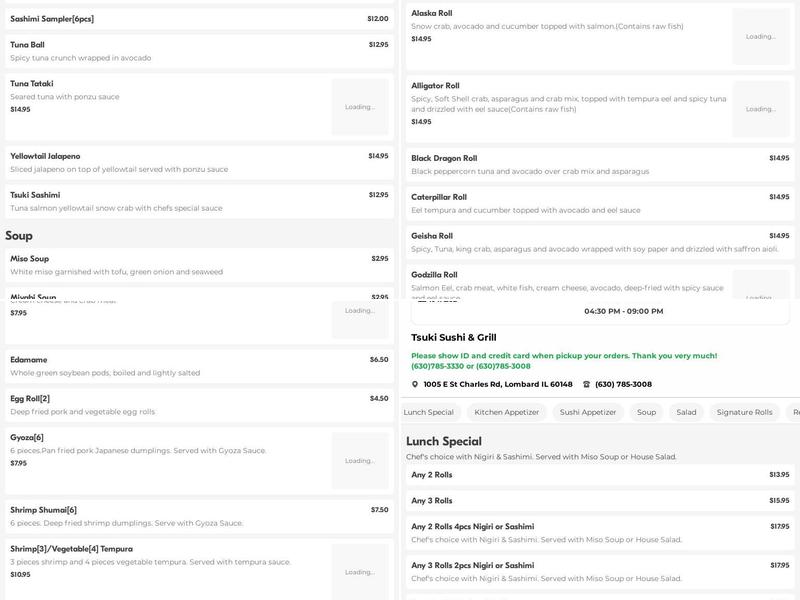This screenshot has height=600, width=800.
Task: Open the Signature Rolls category tab
Action: click(744, 412)
